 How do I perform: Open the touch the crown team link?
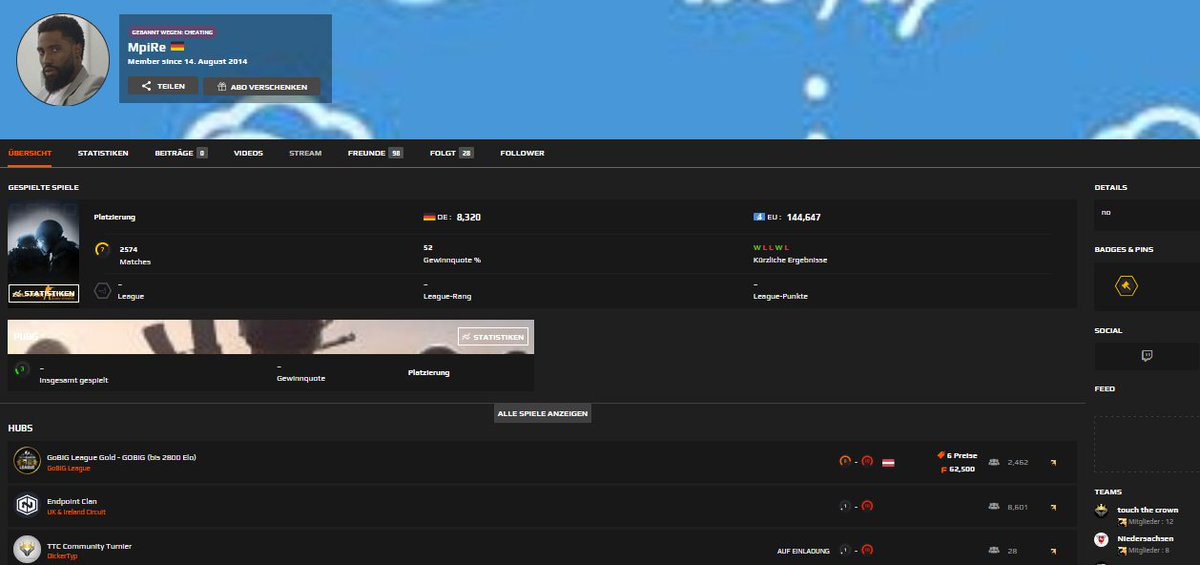click(x=1147, y=510)
